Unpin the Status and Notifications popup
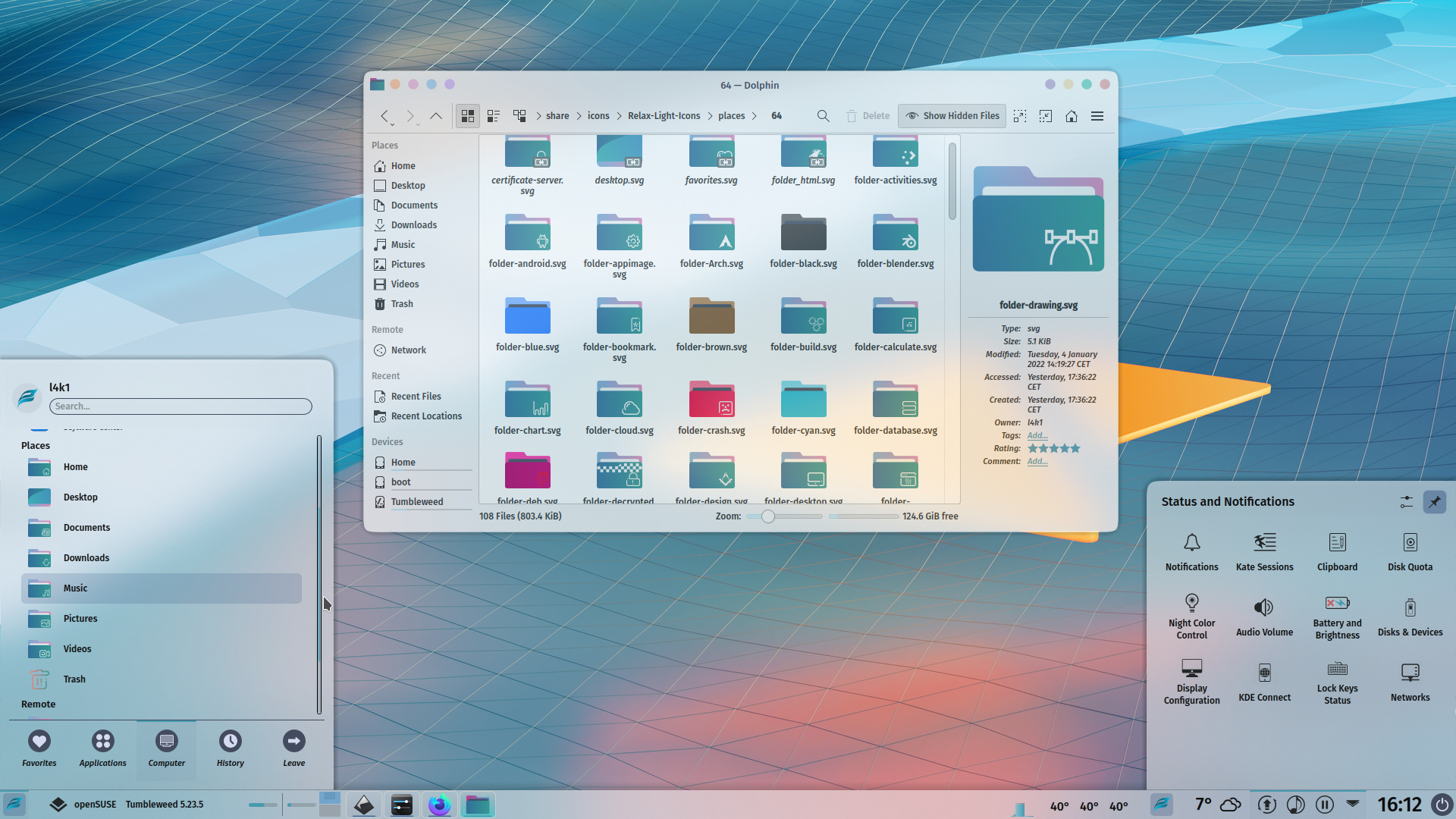Screen dimensions: 1456x819 (x=1433, y=501)
